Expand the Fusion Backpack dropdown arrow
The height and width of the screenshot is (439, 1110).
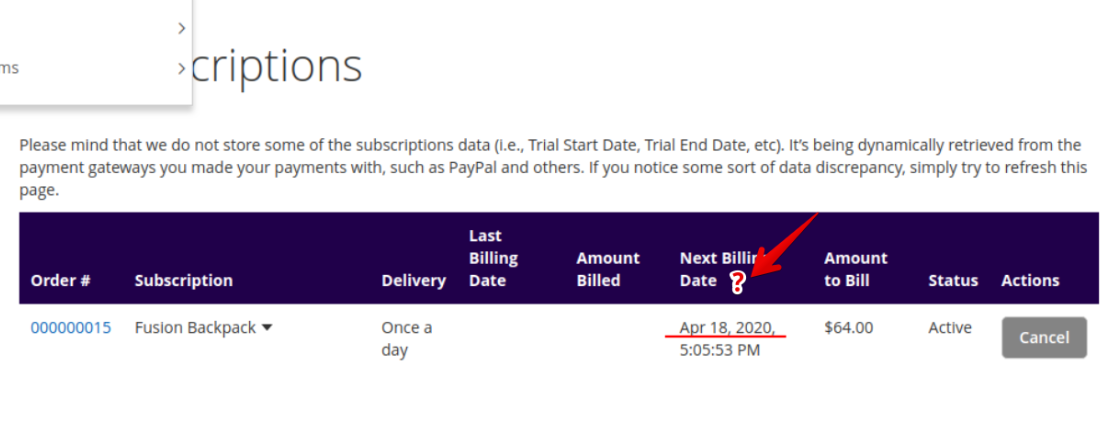click(267, 327)
